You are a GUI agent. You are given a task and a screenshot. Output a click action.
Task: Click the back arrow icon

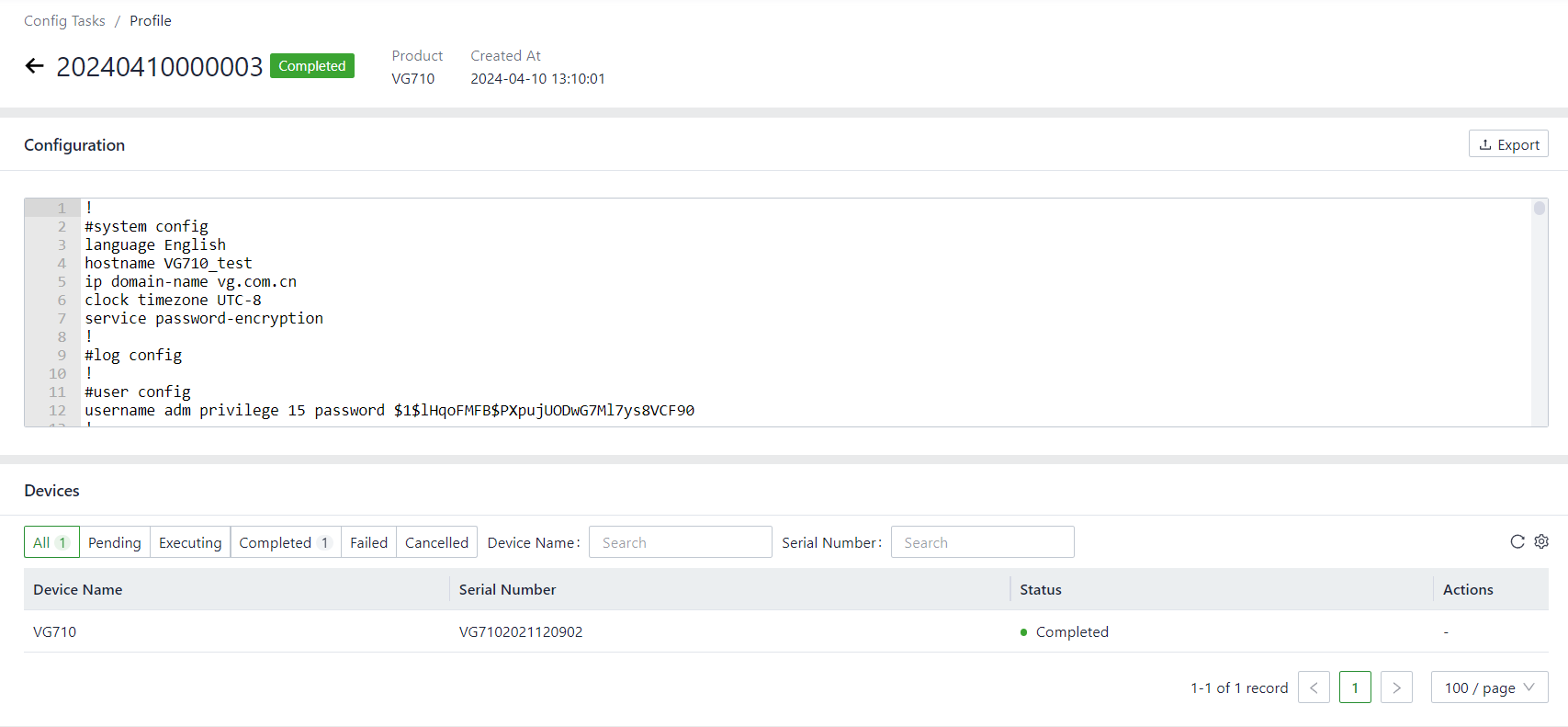(x=35, y=66)
